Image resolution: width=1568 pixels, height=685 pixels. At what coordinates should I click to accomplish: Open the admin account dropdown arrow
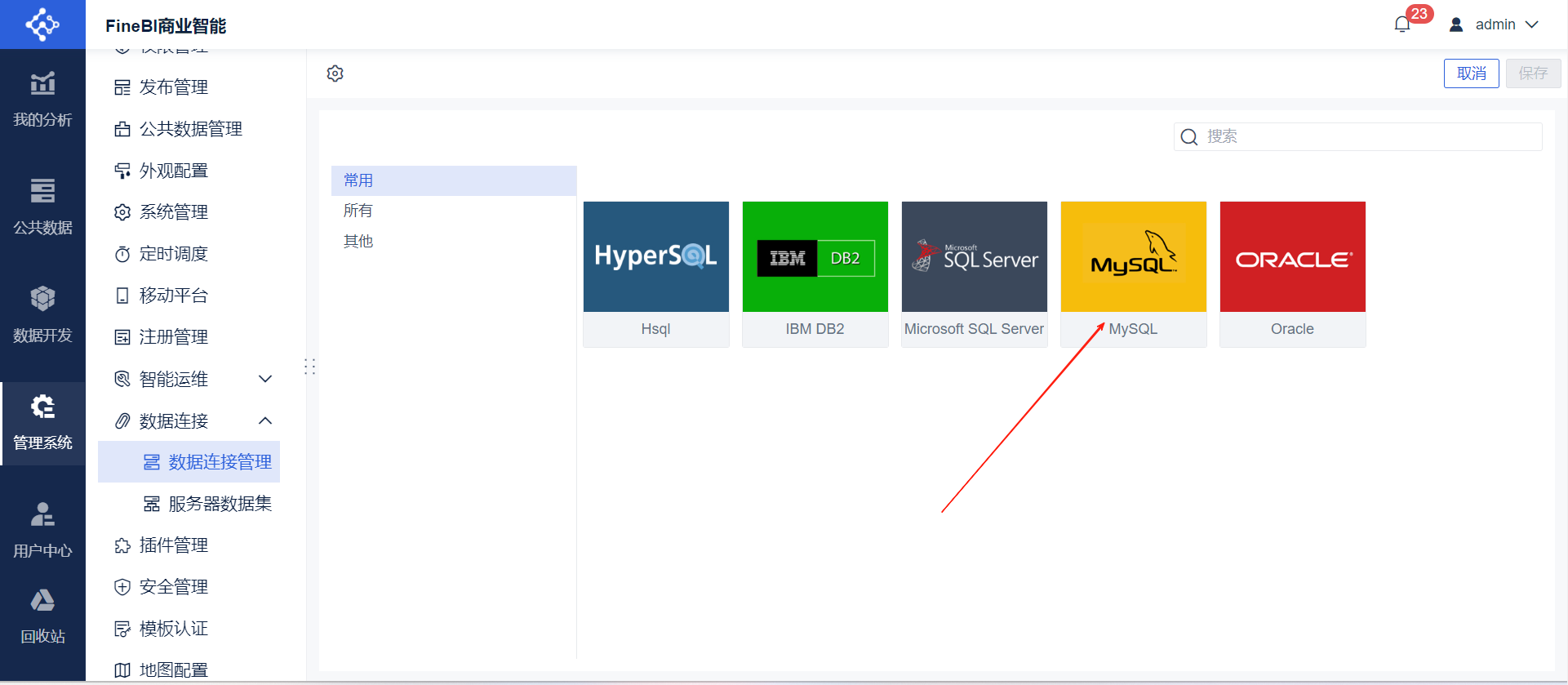pos(1532,24)
